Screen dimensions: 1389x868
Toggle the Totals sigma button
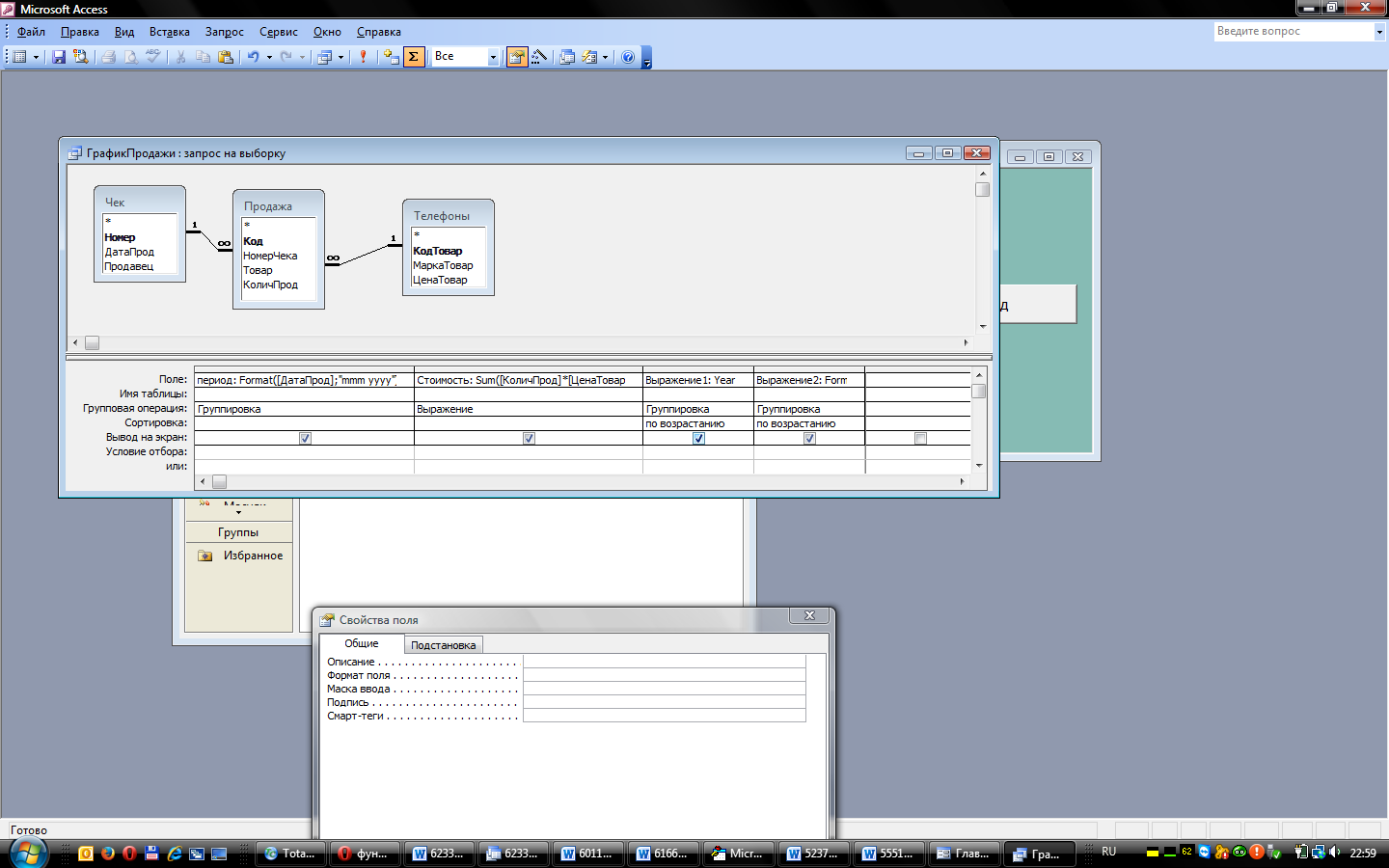[x=414, y=57]
